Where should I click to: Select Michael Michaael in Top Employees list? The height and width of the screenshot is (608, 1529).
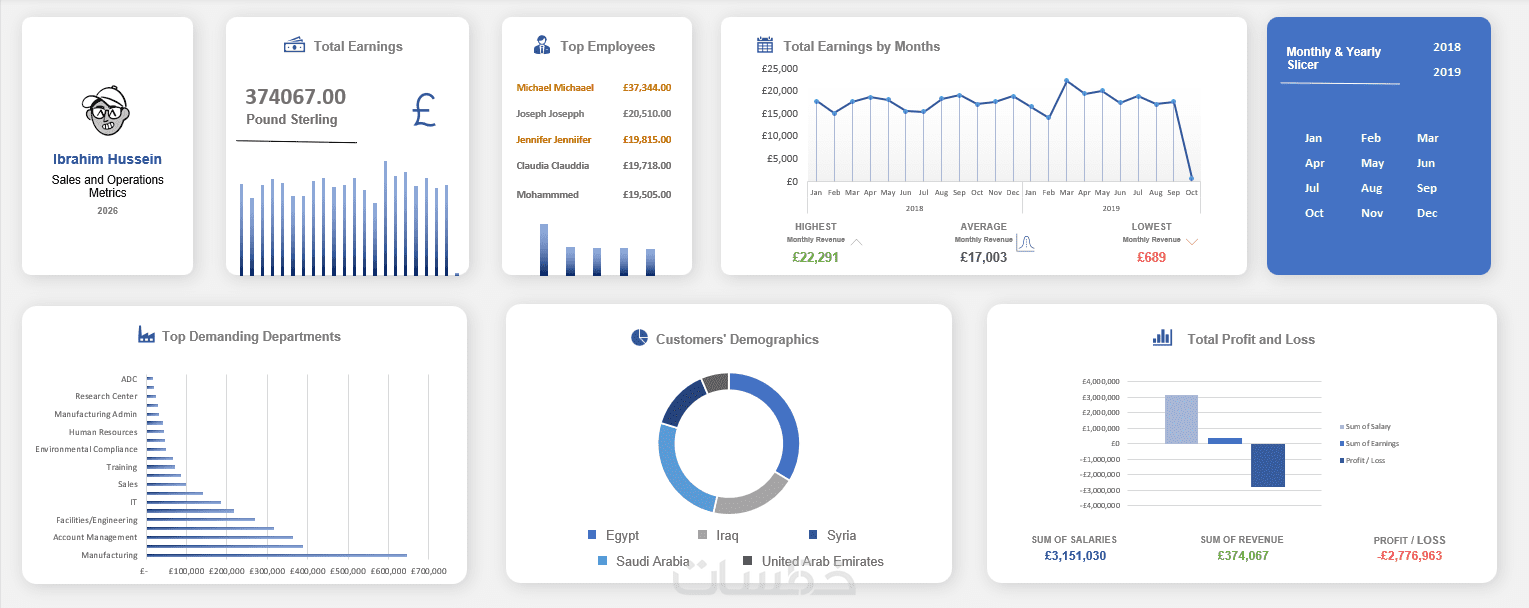tap(555, 88)
